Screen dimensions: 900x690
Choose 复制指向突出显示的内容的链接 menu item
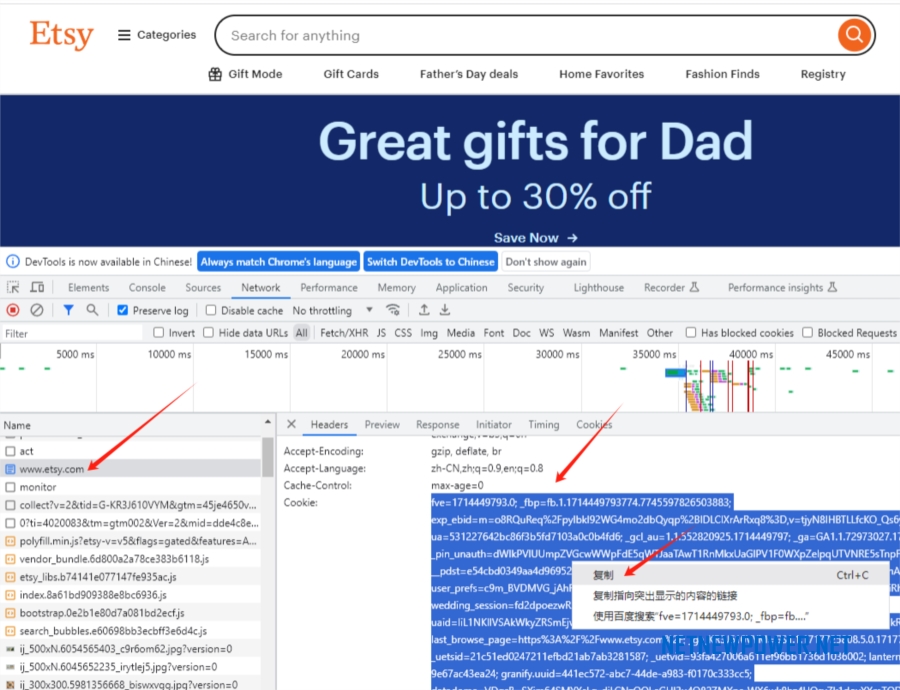coord(730,596)
